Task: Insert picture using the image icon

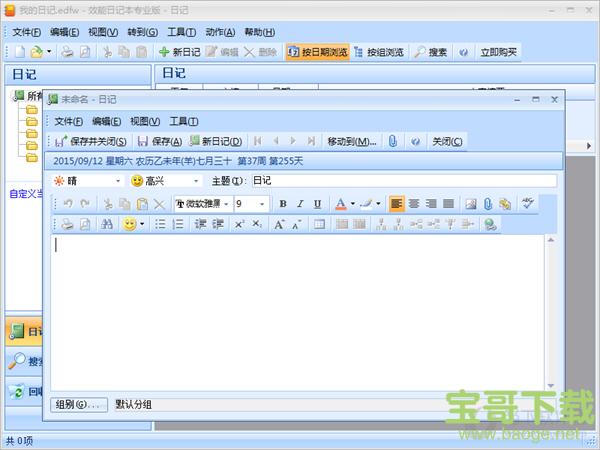Action: tap(471, 204)
